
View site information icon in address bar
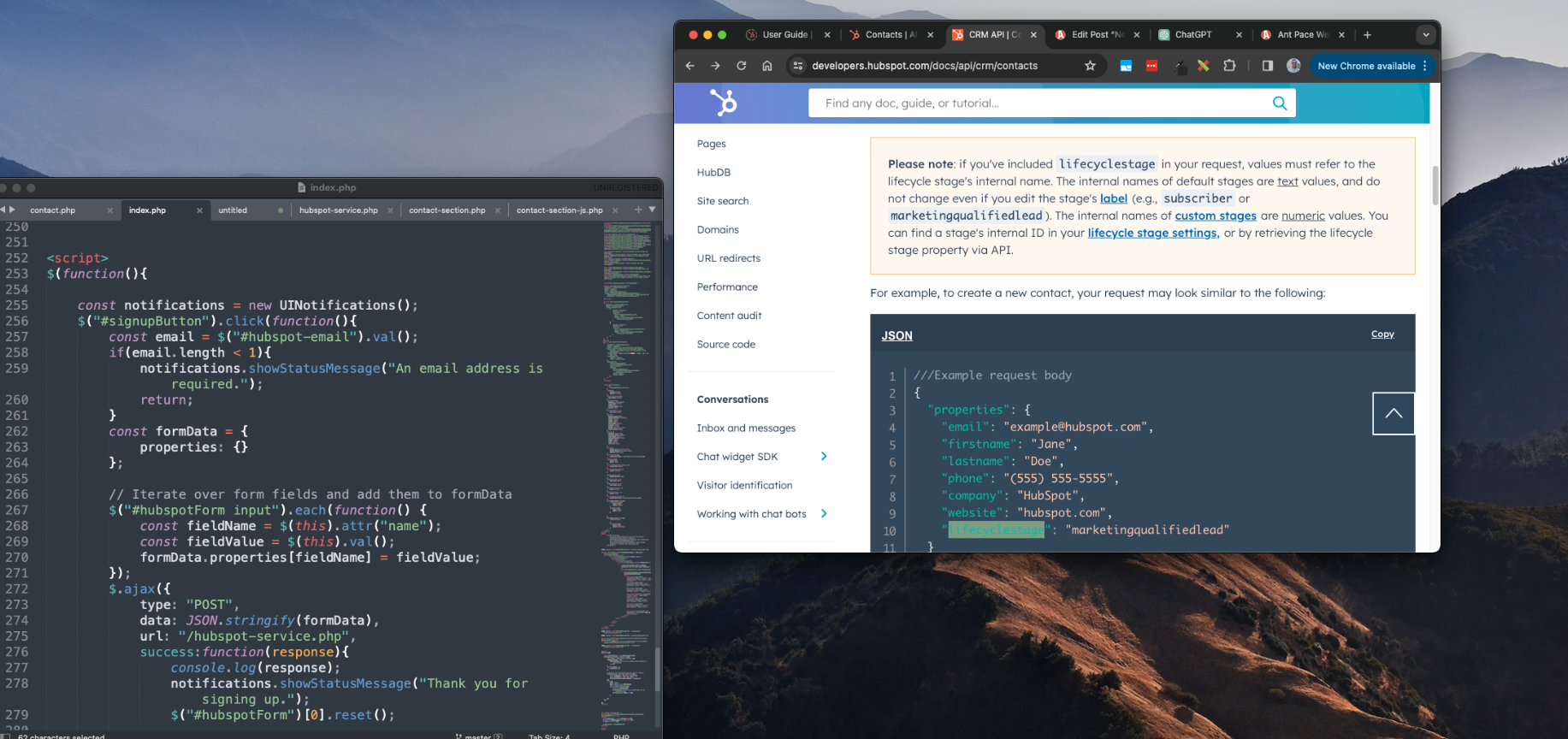pos(798,66)
